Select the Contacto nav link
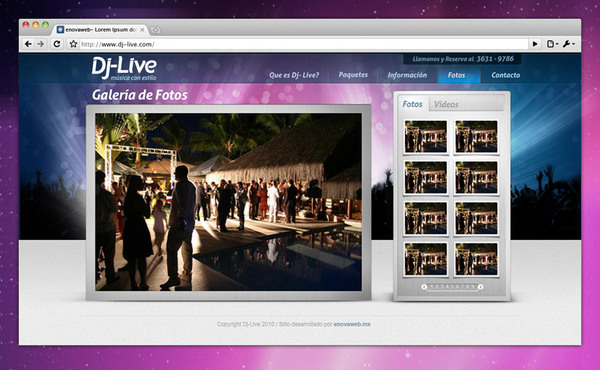The image size is (600, 370). (505, 75)
